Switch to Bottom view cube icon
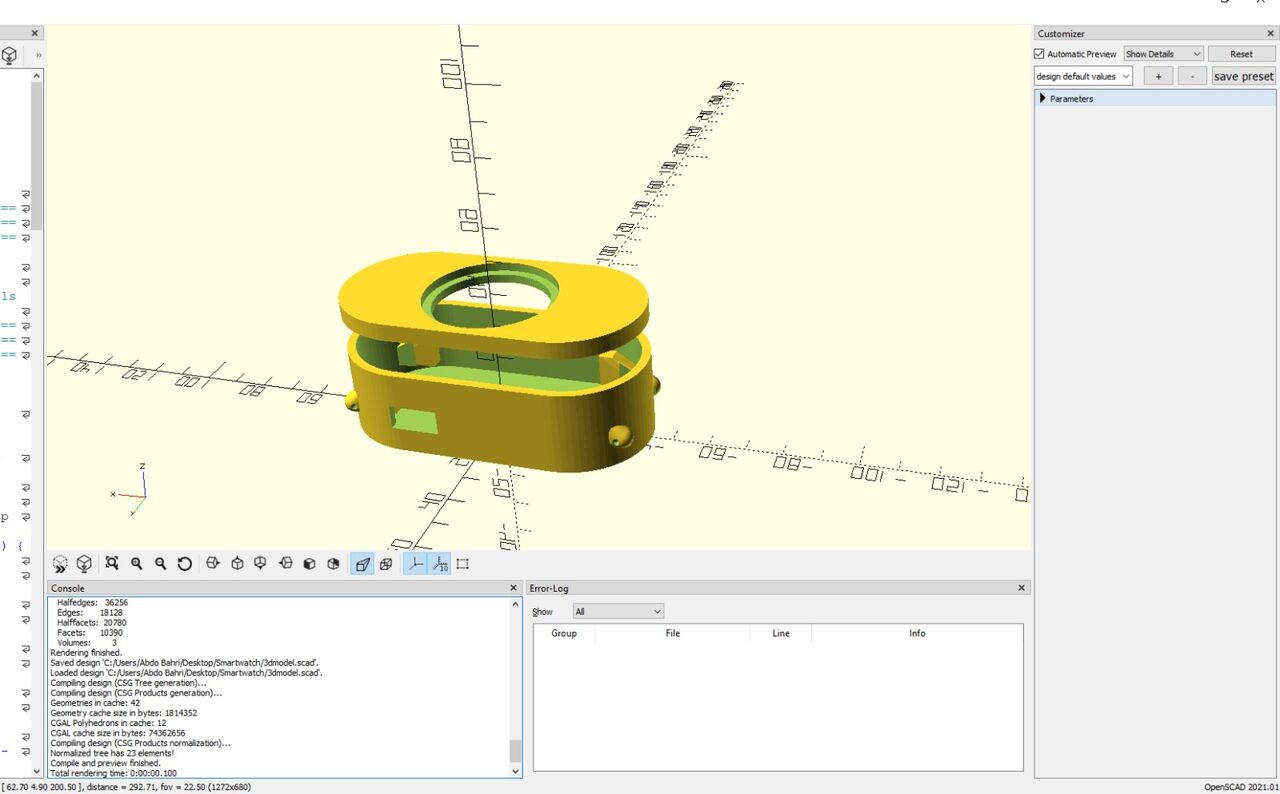Image resolution: width=1280 pixels, height=794 pixels. [261, 564]
